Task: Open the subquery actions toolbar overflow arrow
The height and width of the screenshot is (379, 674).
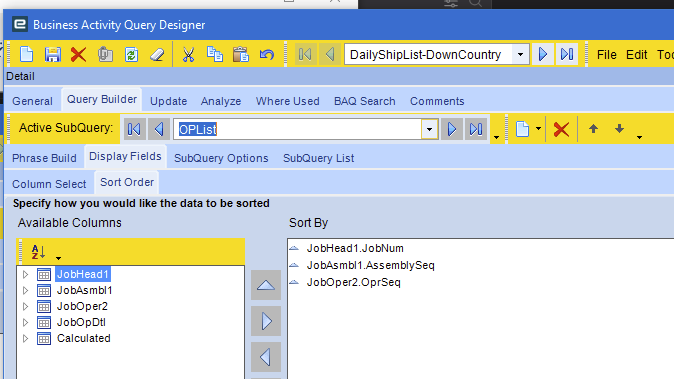Action: click(640, 137)
